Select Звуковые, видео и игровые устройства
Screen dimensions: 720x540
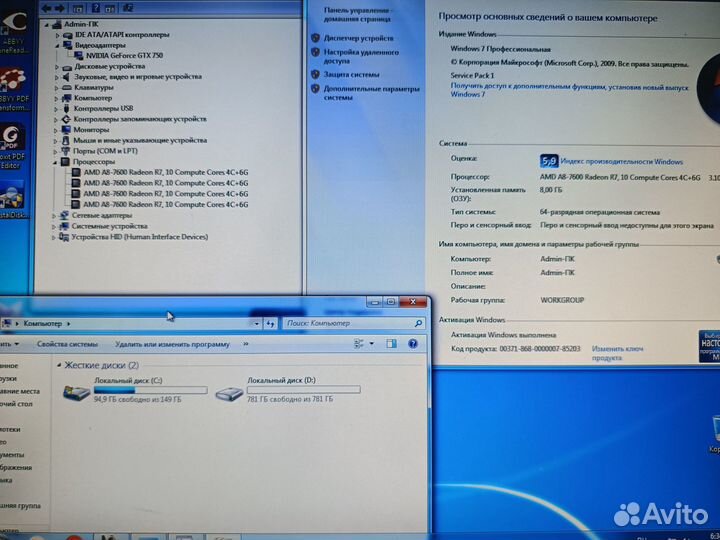[x=138, y=77]
